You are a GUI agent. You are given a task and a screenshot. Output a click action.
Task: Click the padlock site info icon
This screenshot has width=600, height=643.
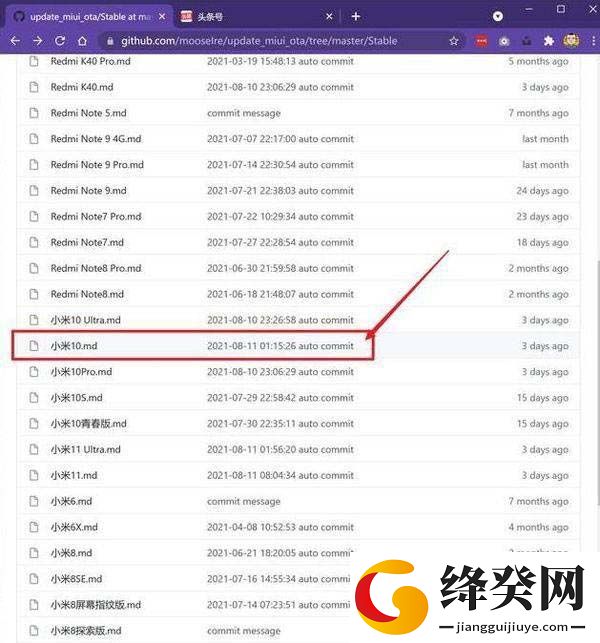click(110, 41)
